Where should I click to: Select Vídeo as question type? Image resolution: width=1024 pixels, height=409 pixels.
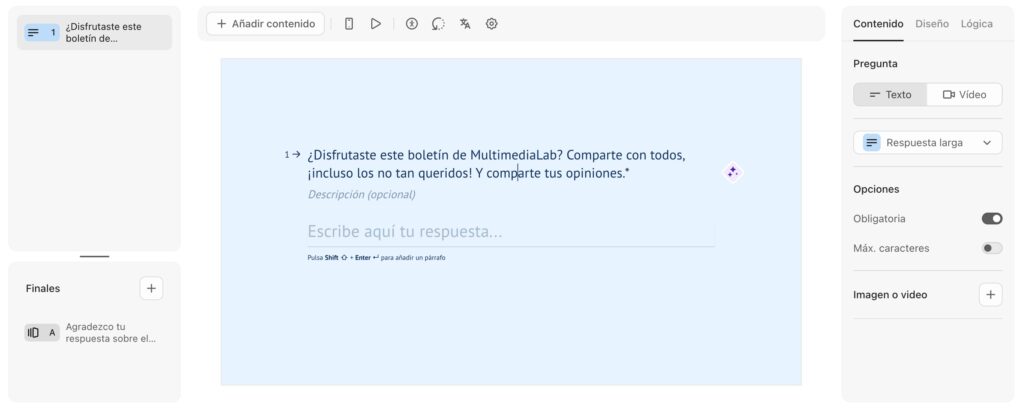click(964, 95)
